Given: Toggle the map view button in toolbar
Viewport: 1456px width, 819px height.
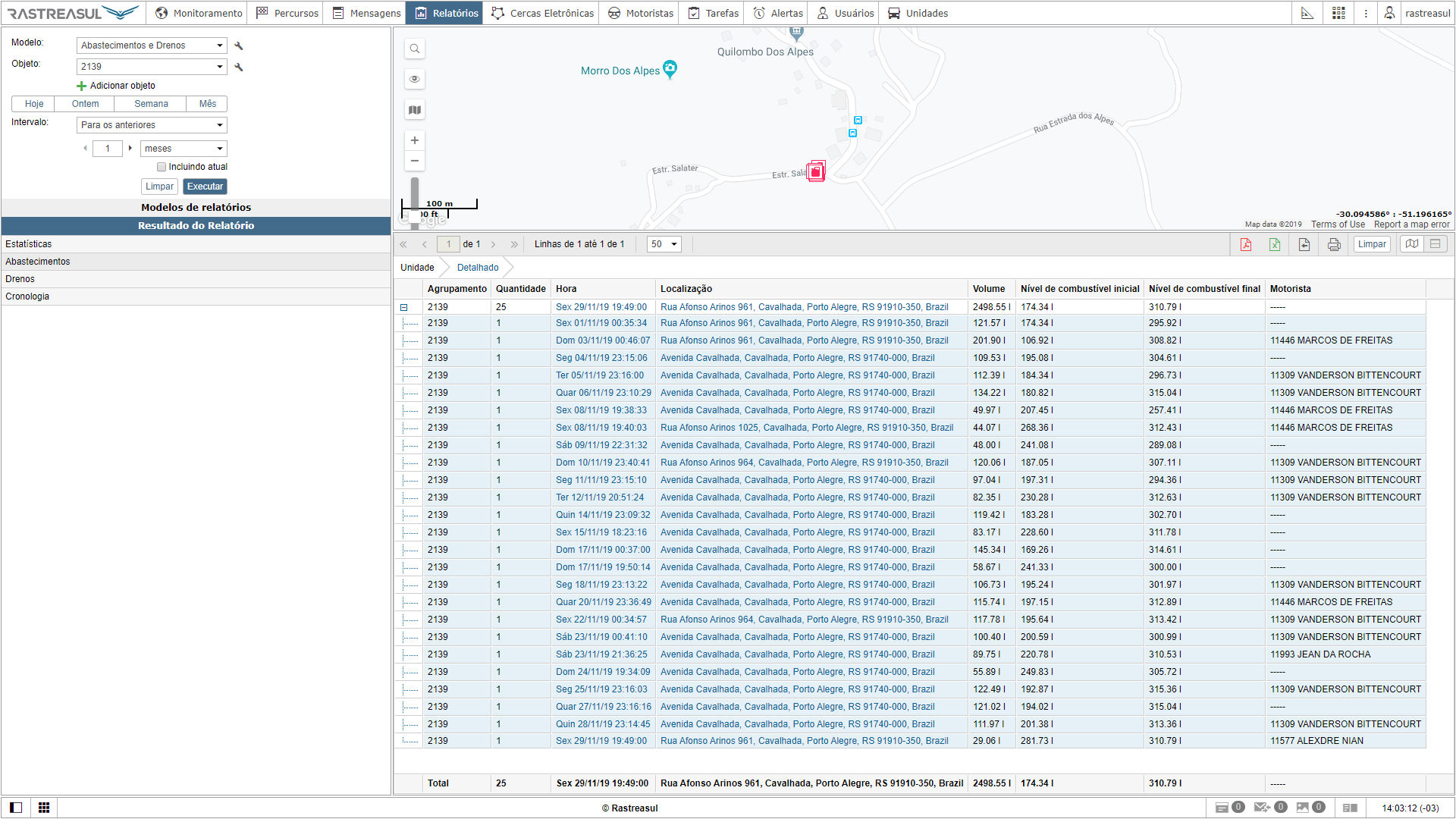Looking at the screenshot, I should (1411, 244).
